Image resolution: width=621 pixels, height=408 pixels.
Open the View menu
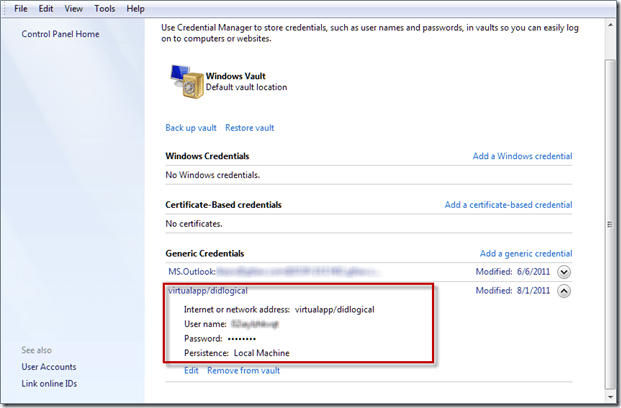pos(74,9)
